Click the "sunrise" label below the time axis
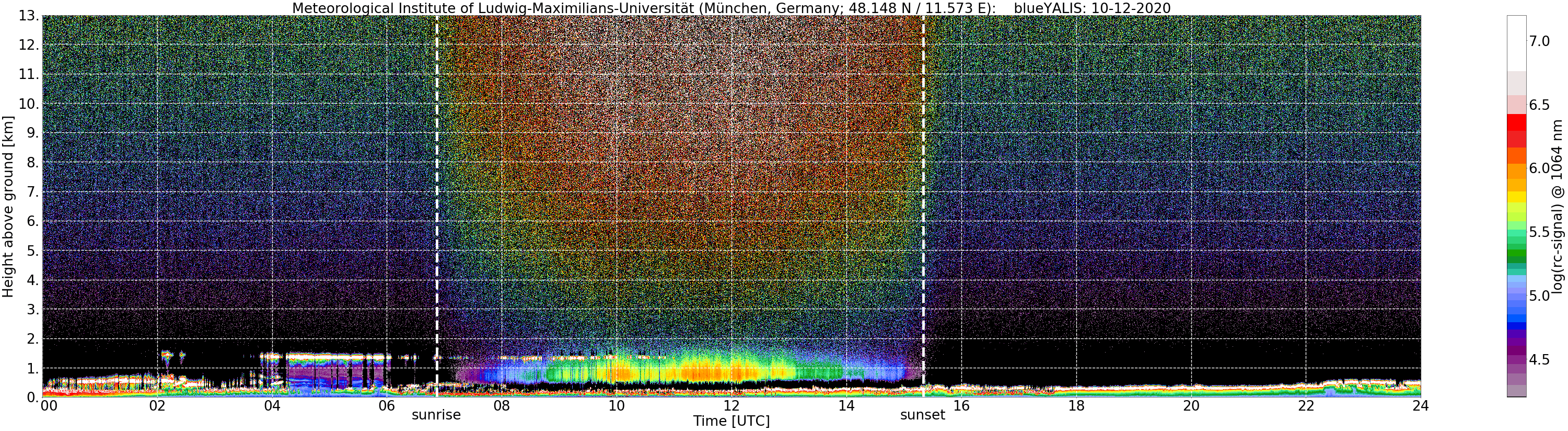This screenshot has height=431, width=1568. pos(436,415)
